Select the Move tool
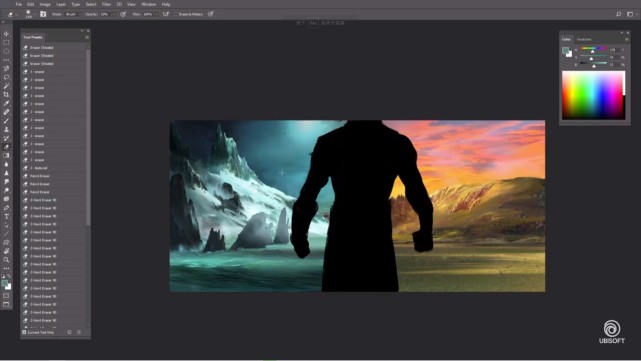The image size is (641, 361). point(6,34)
